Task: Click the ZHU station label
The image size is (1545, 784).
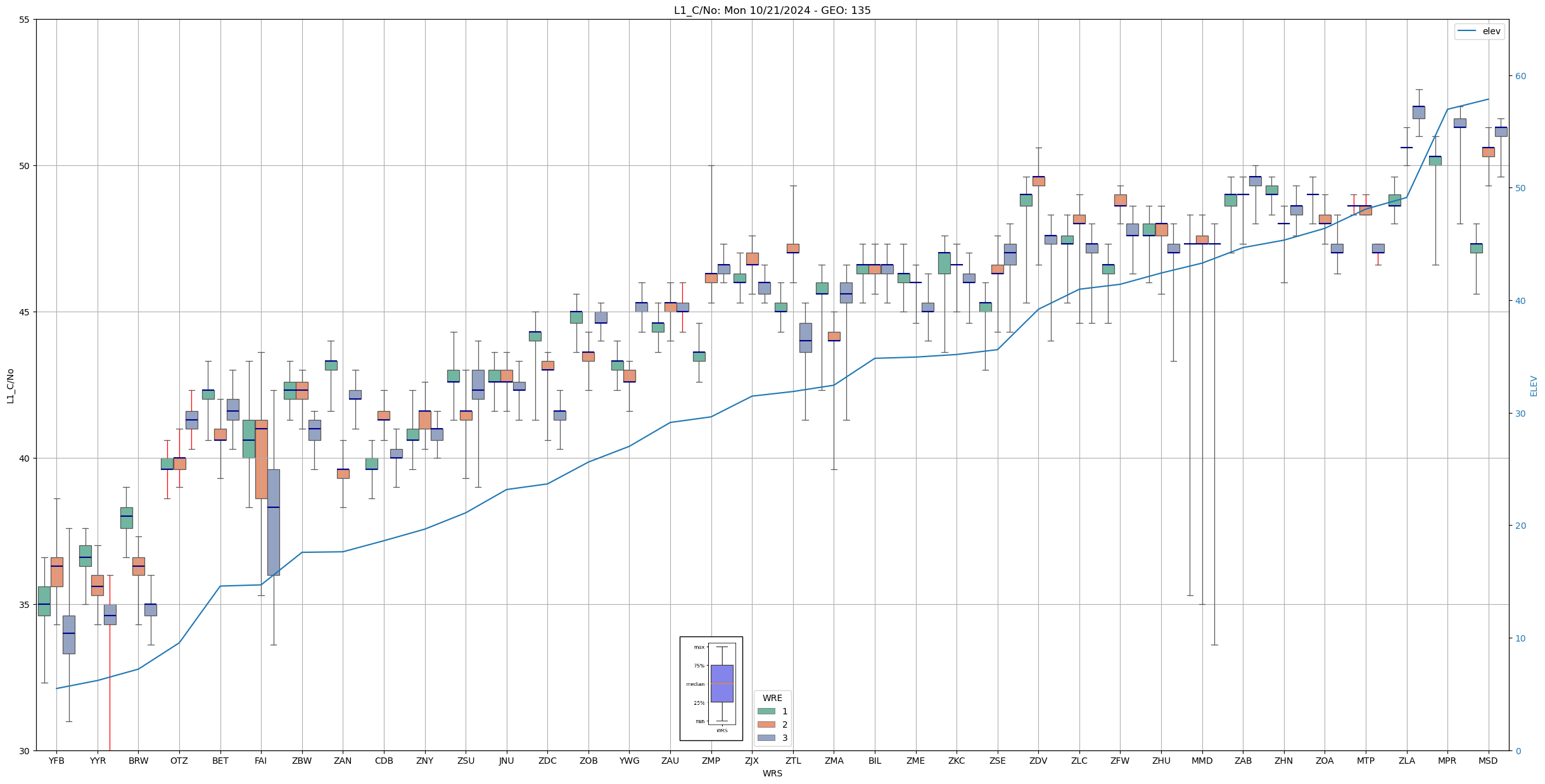Action: point(1161,761)
